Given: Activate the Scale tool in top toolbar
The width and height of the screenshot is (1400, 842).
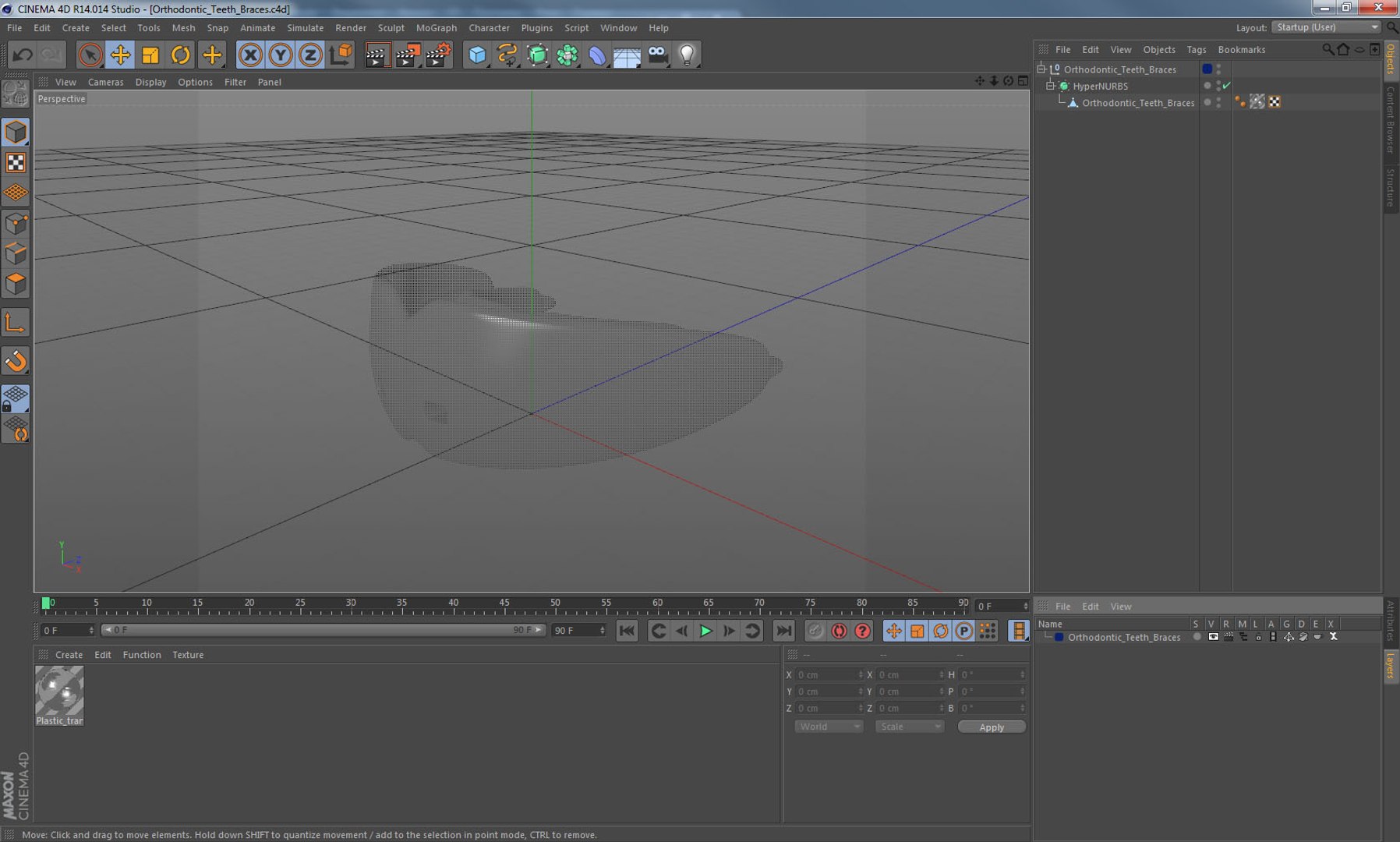Looking at the screenshot, I should [x=150, y=55].
